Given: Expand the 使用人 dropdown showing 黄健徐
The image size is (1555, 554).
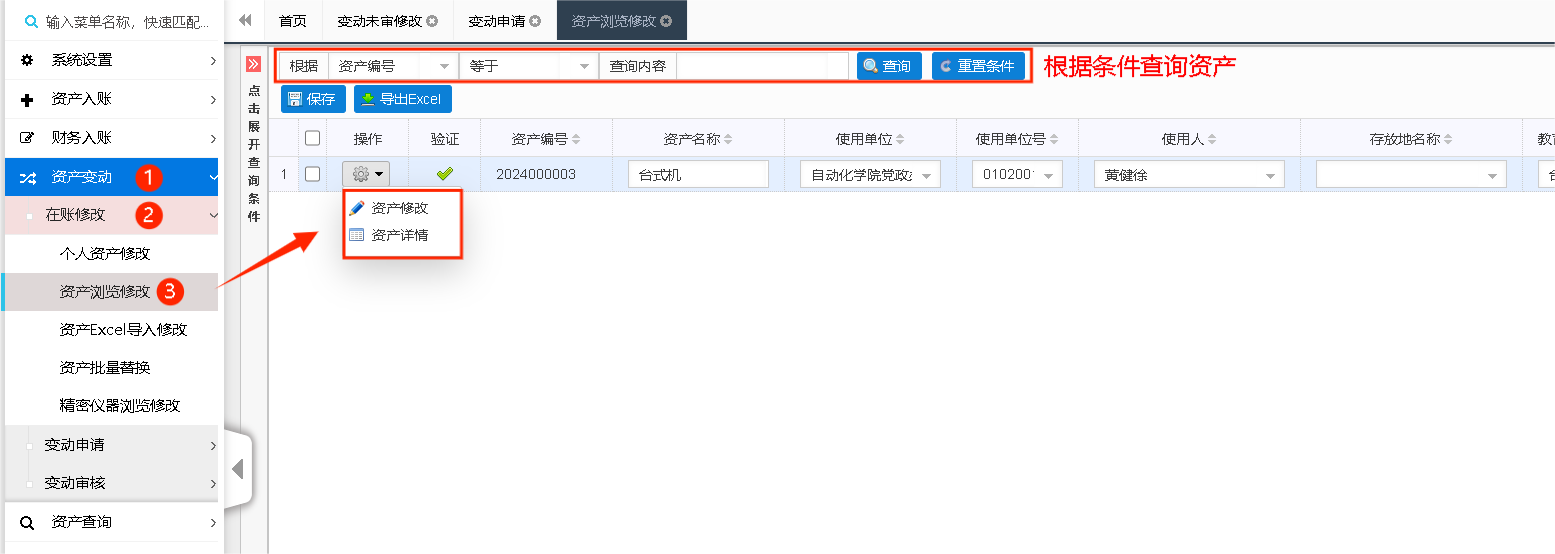Looking at the screenshot, I should coord(1271,175).
